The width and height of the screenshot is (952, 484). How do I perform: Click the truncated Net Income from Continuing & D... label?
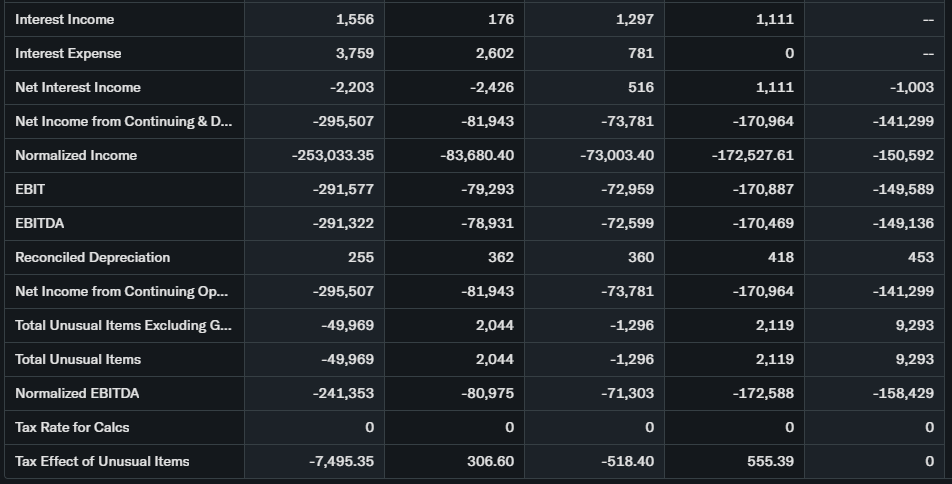pos(124,122)
